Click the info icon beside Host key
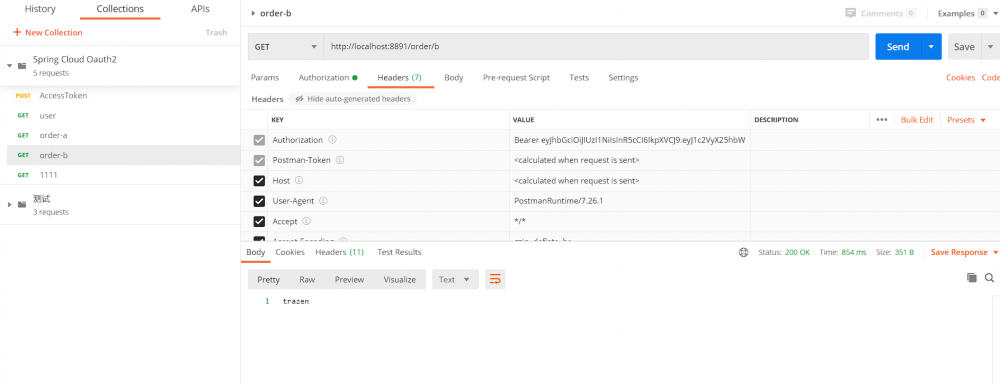 click(299, 181)
